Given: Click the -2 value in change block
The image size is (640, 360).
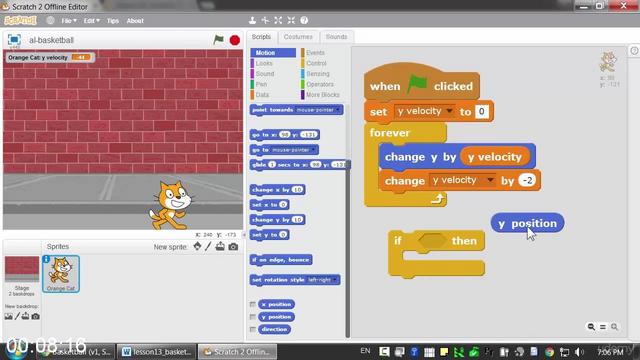Looking at the screenshot, I should [527, 180].
